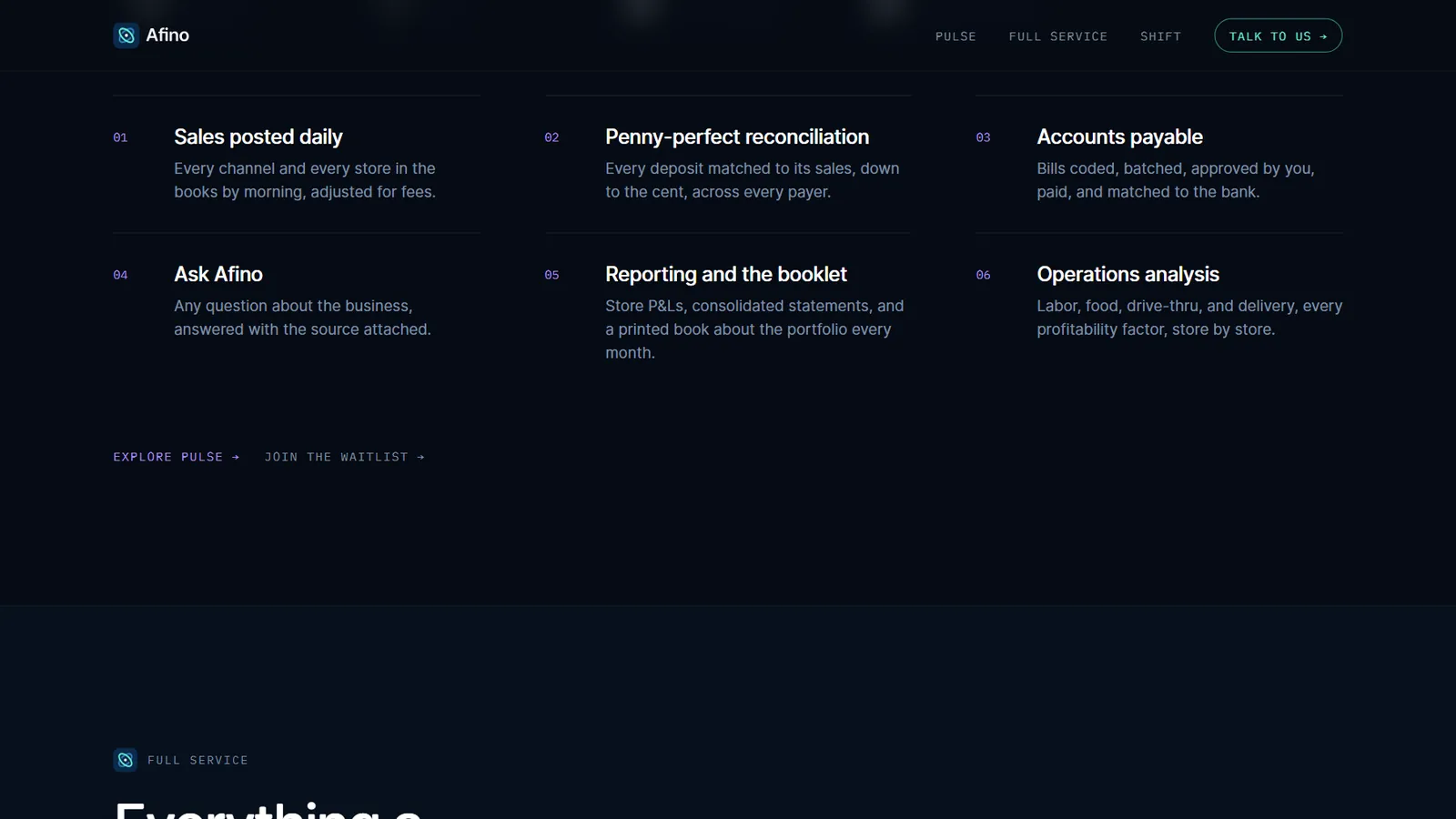Click the Full Service section badge icon
The height and width of the screenshot is (819, 1456).
click(126, 760)
